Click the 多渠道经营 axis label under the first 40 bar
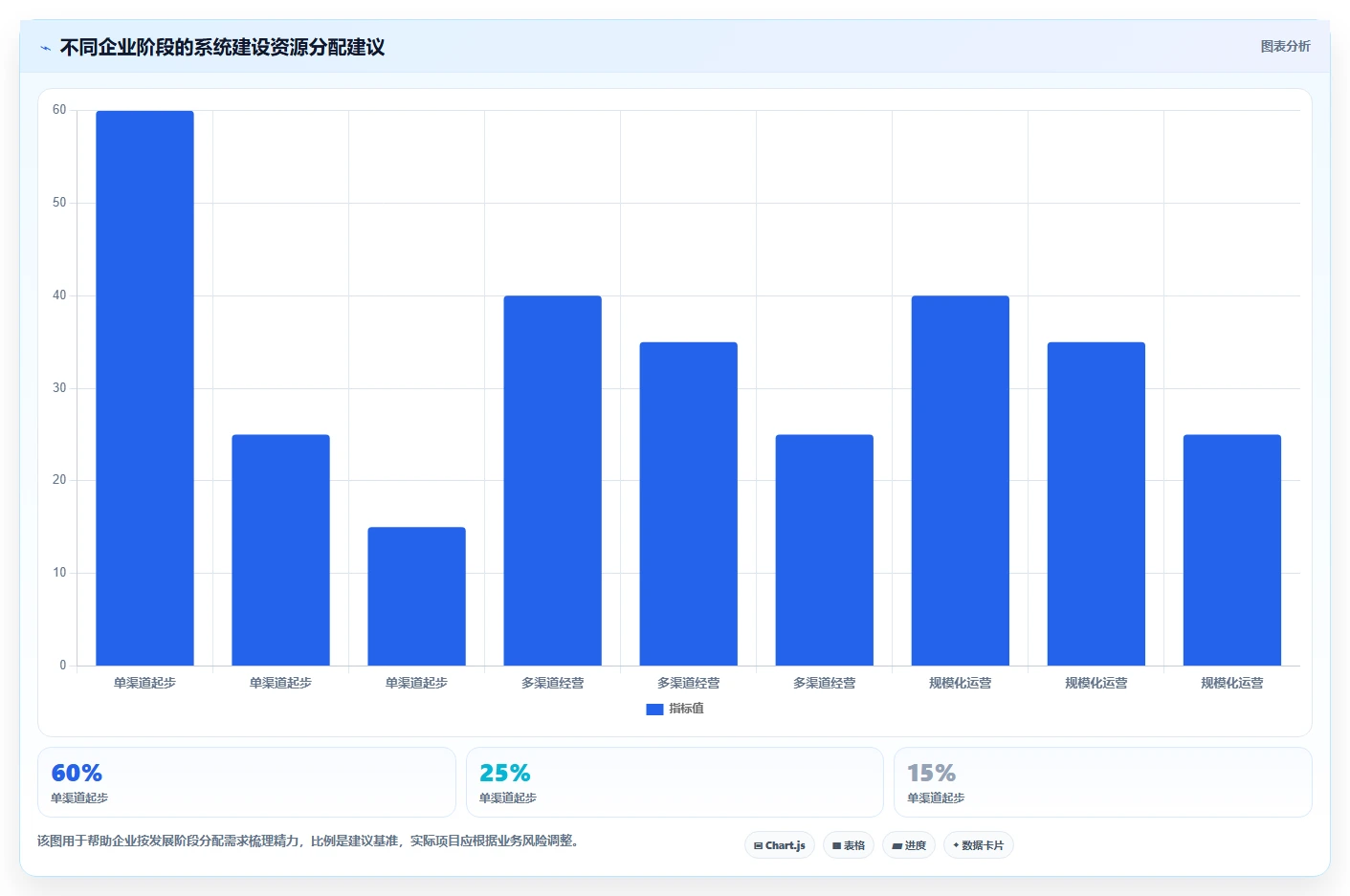 tap(552, 683)
